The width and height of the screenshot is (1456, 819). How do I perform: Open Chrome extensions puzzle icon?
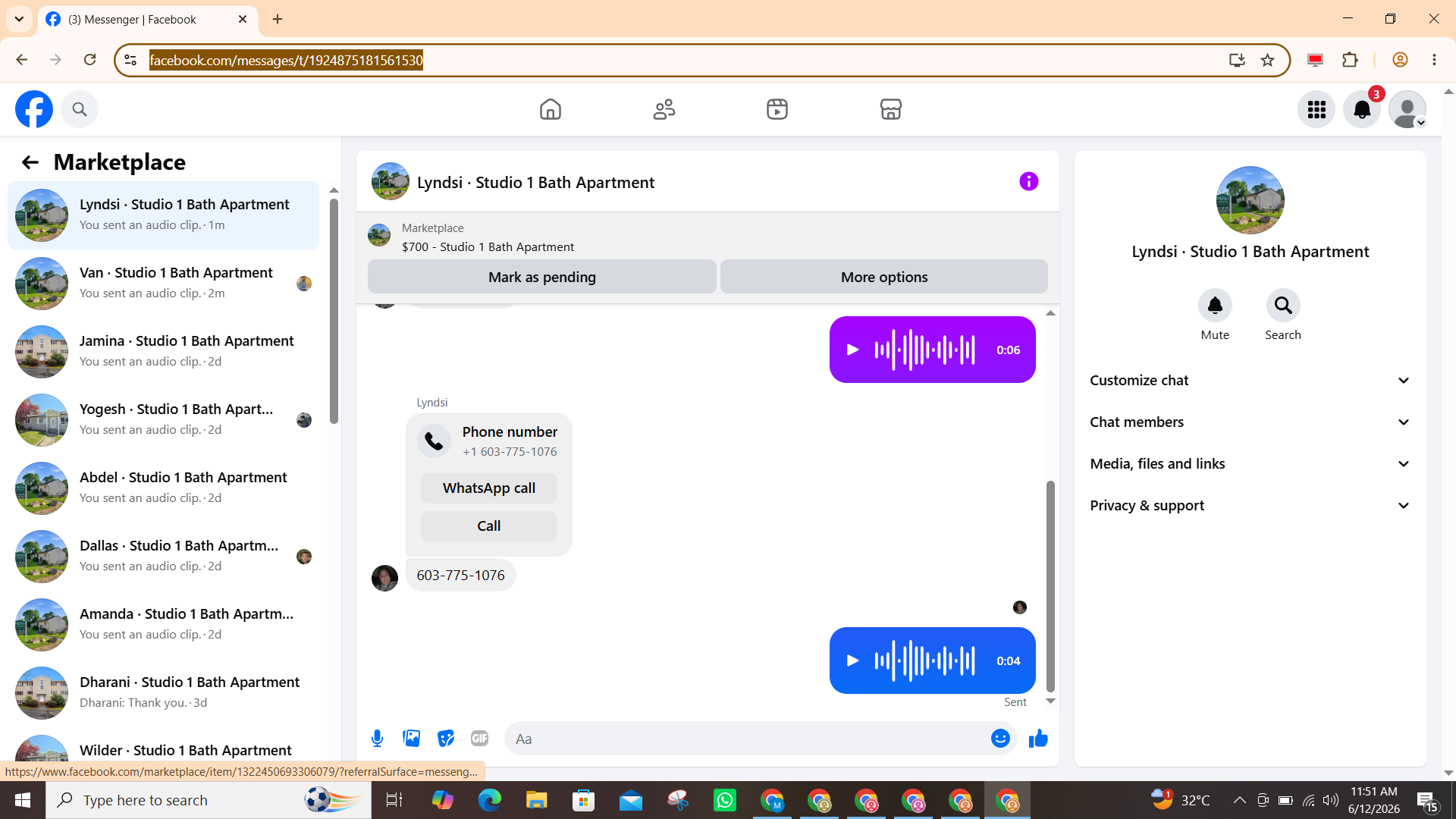point(1350,60)
